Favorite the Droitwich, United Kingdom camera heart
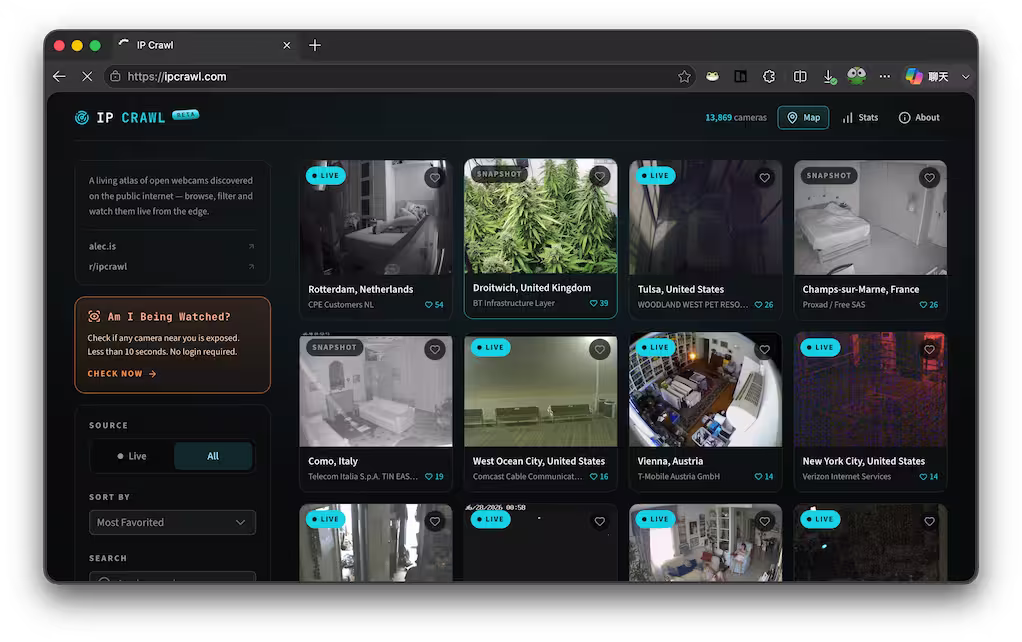This screenshot has width=1022, height=642. pyautogui.click(x=600, y=176)
